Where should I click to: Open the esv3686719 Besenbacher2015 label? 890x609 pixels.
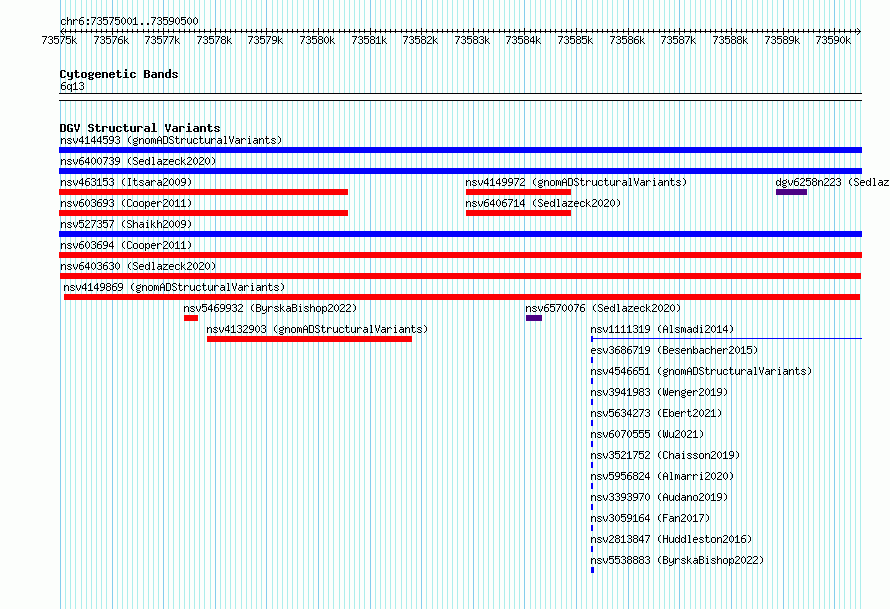coord(674,350)
